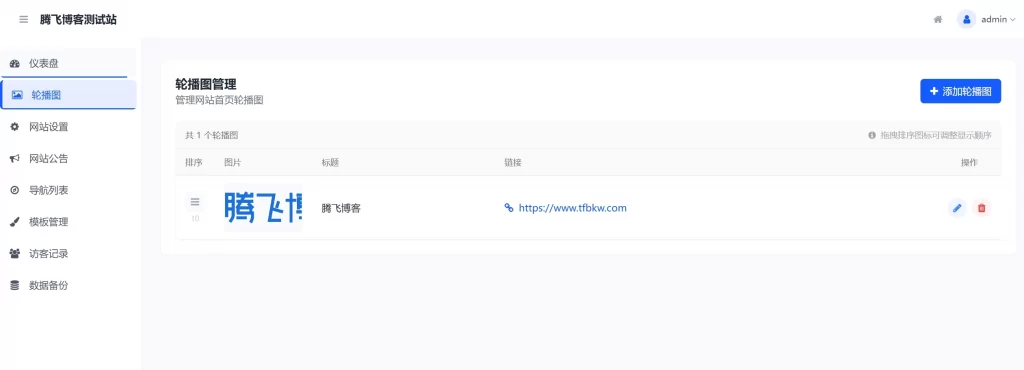Image resolution: width=1024 pixels, height=370 pixels.
Task: Click the 标题 column header
Action: coord(330,162)
